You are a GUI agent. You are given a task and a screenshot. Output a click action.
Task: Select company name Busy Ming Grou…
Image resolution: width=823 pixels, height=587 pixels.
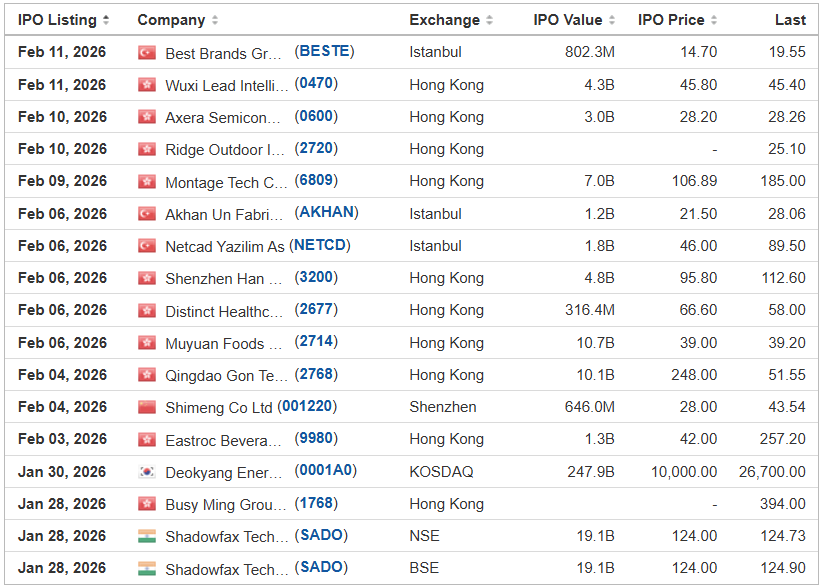226,505
